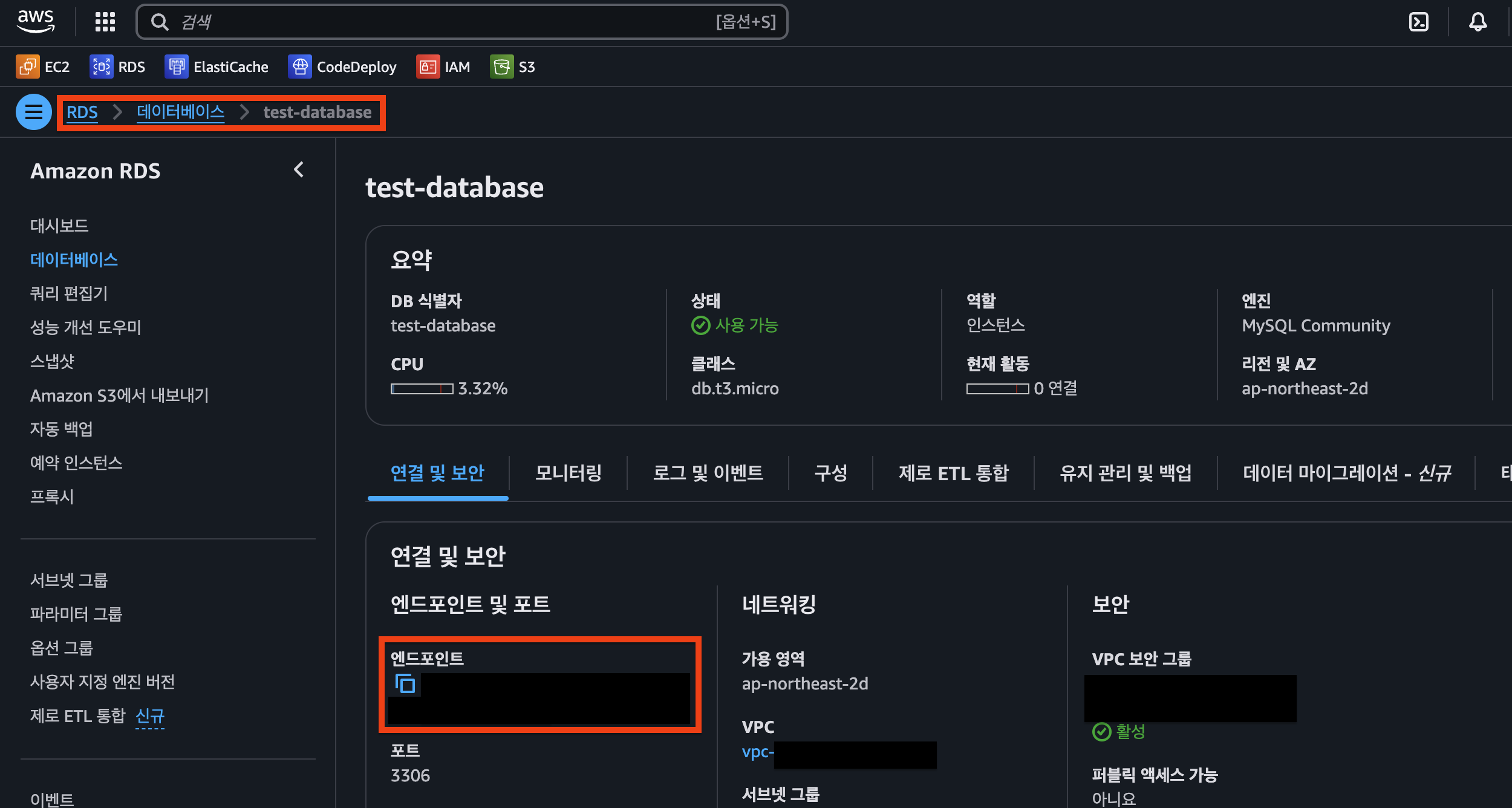Collapse the Amazon RDS side panel
This screenshot has height=808, width=1512.
[x=299, y=170]
